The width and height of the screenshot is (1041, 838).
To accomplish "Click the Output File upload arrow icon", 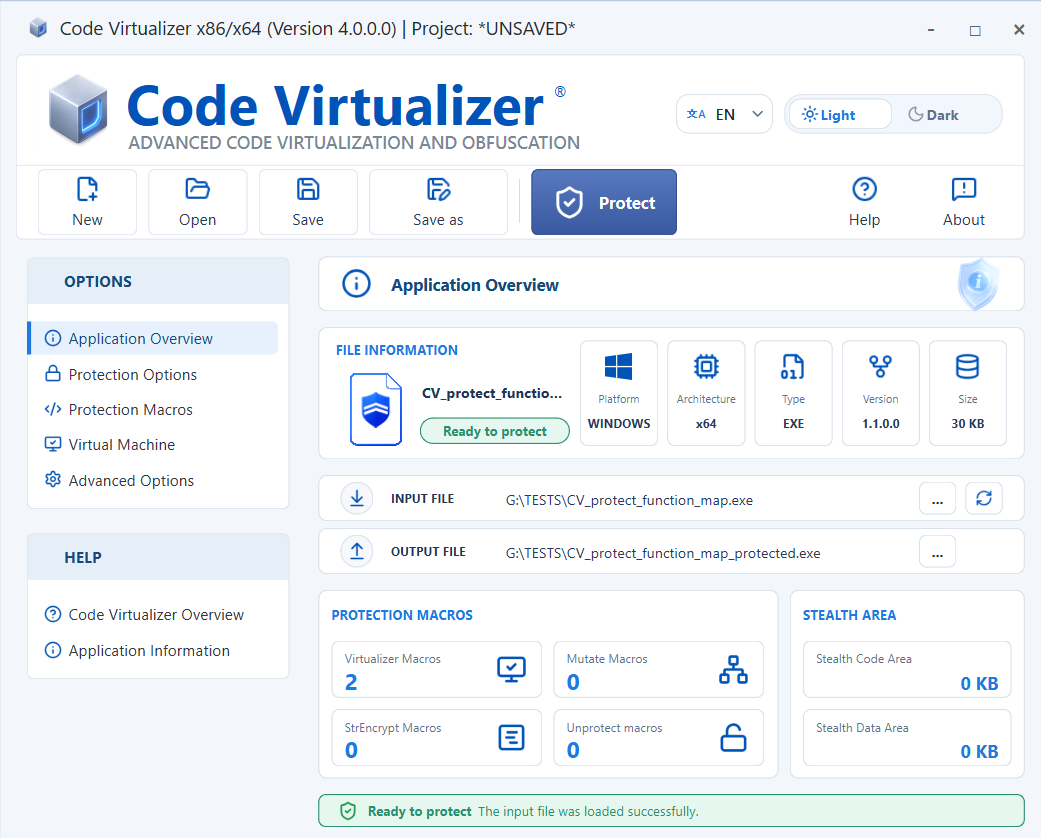I will (x=357, y=551).
